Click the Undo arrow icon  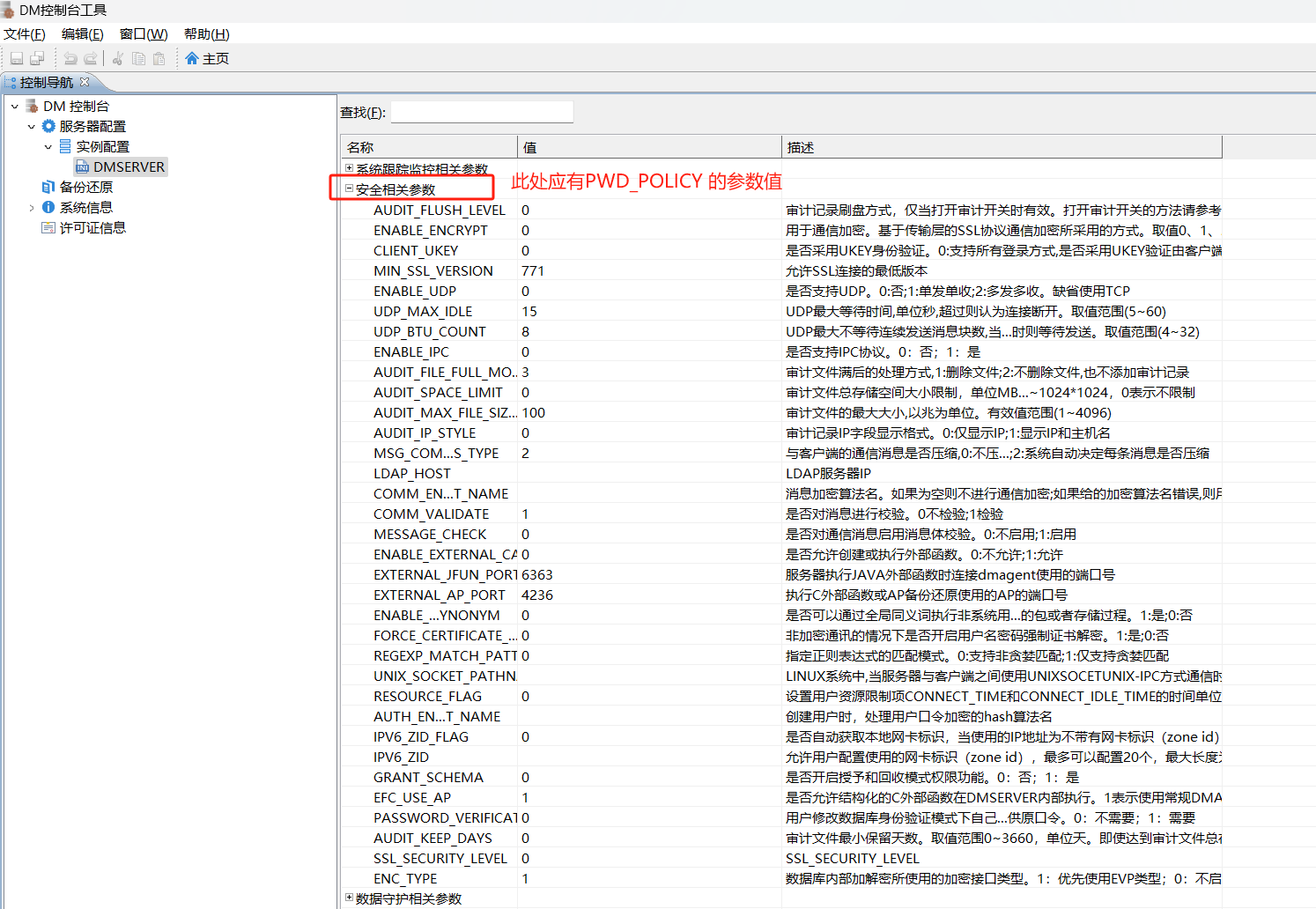(70, 59)
